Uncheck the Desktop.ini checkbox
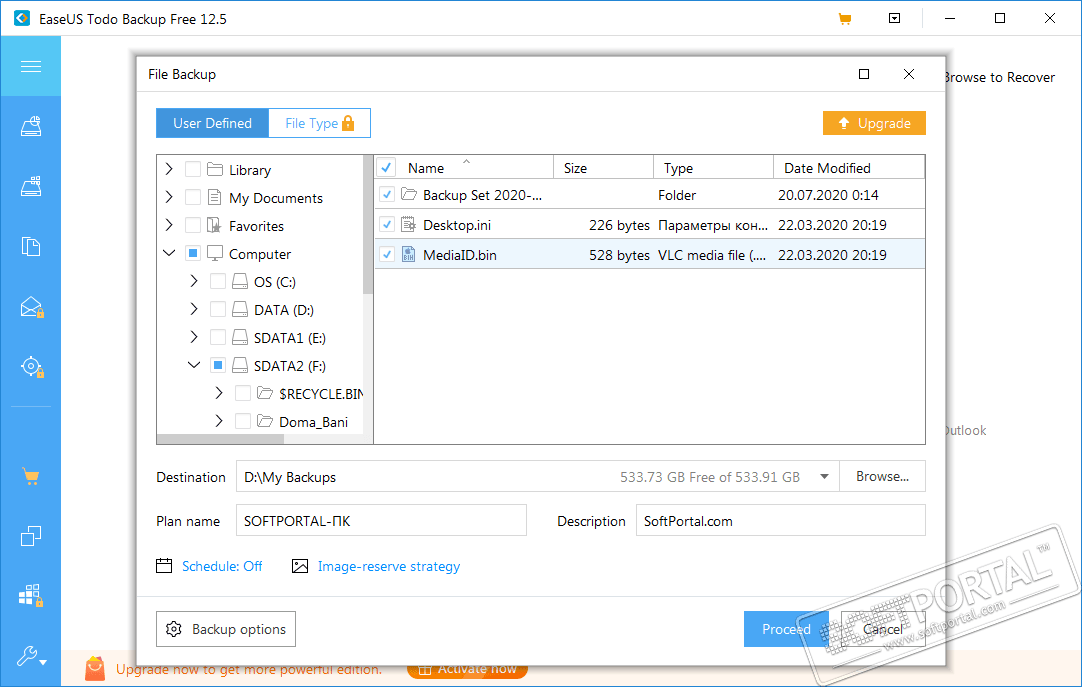The image size is (1082, 687). pos(387,225)
